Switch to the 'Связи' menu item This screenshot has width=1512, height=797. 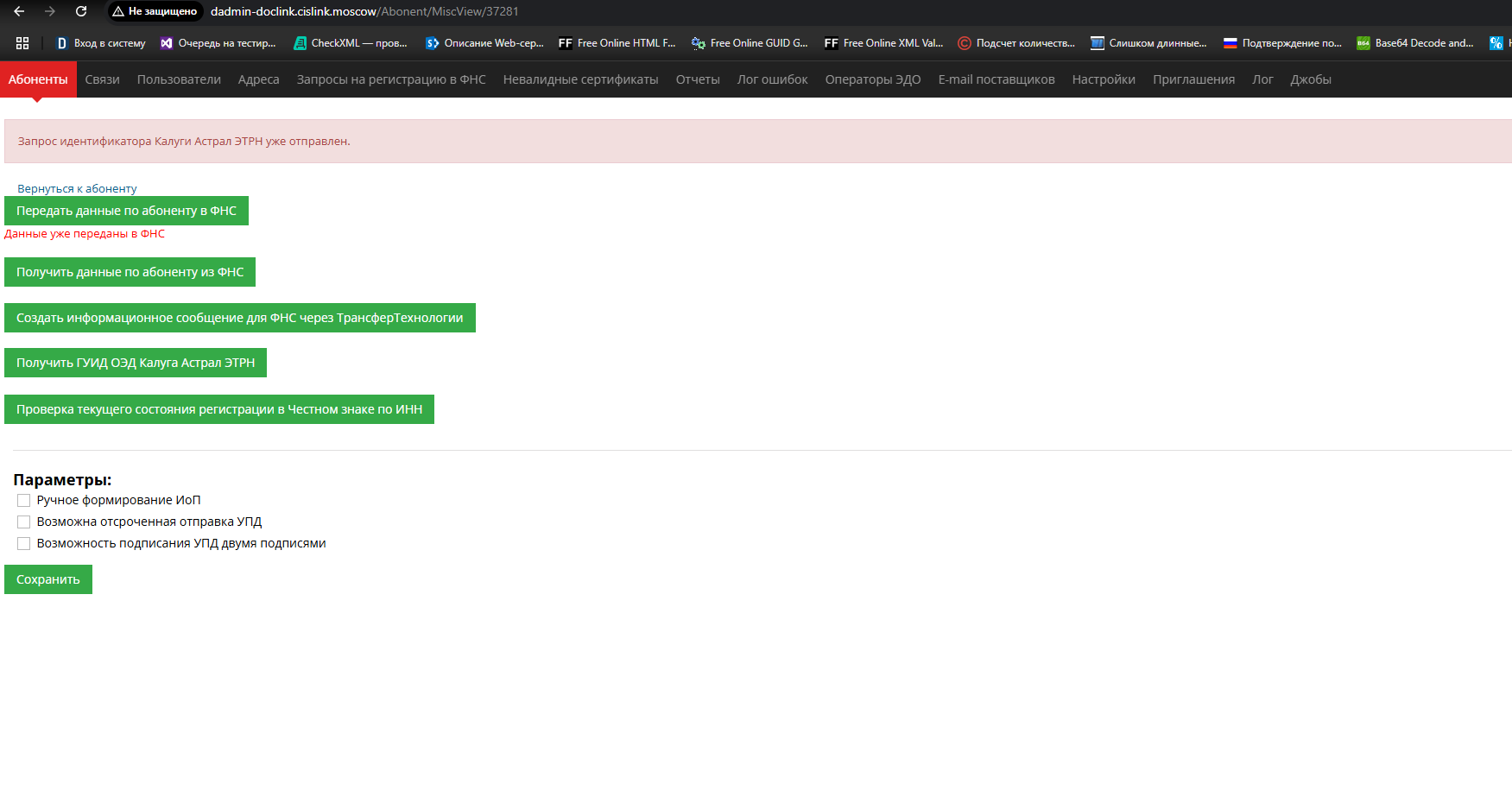[x=102, y=79]
